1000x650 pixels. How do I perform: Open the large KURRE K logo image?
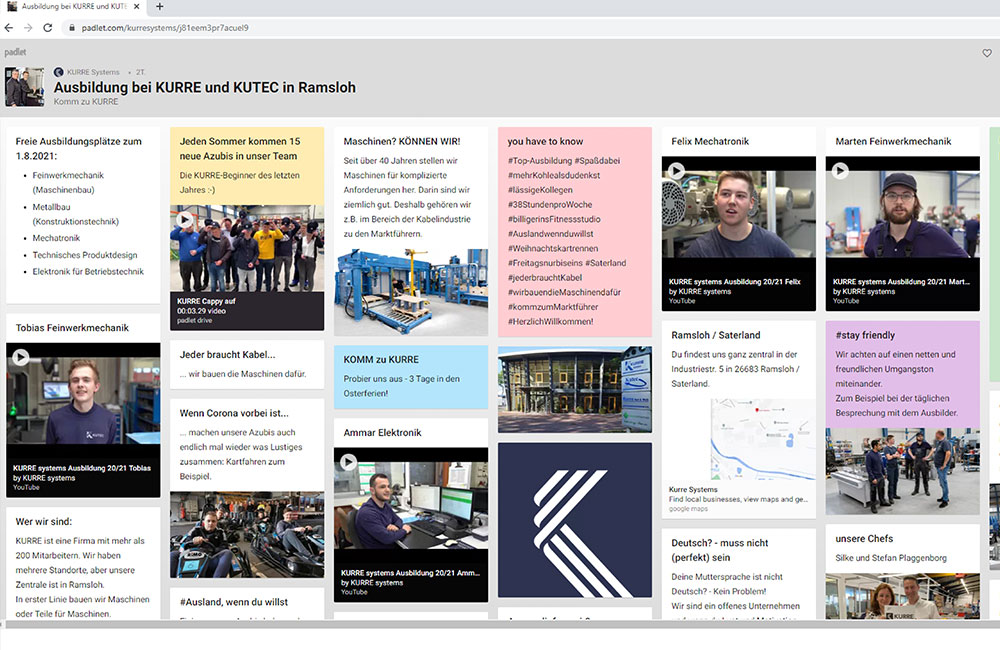click(575, 520)
